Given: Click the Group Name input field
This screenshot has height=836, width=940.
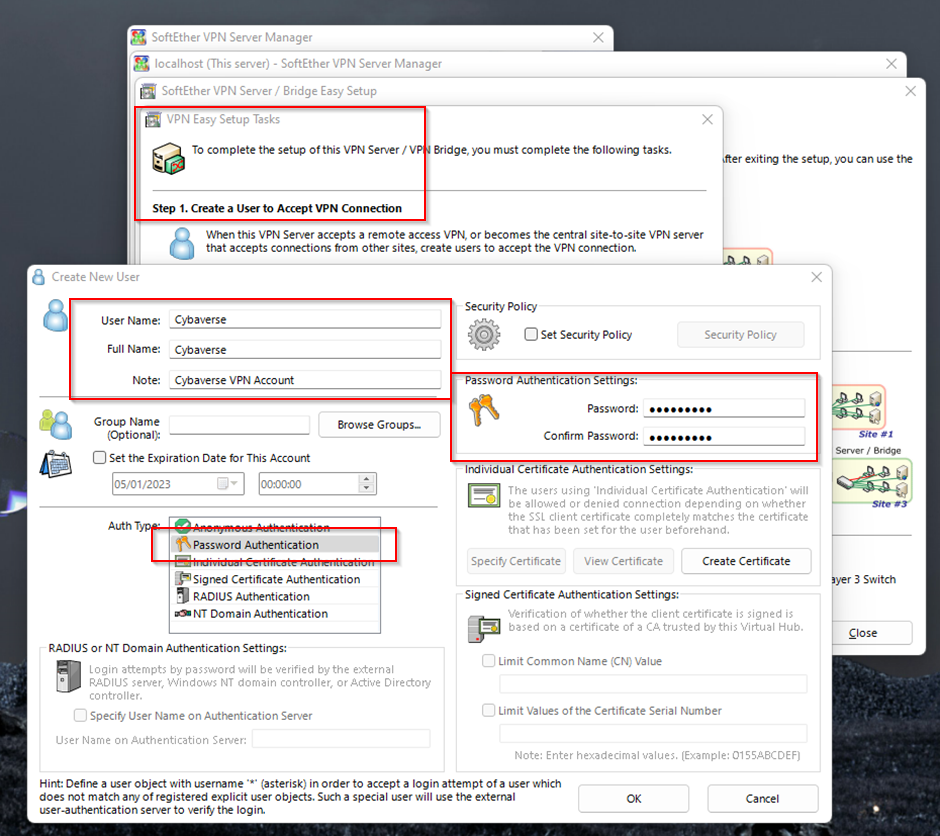Looking at the screenshot, I should coord(239,424).
